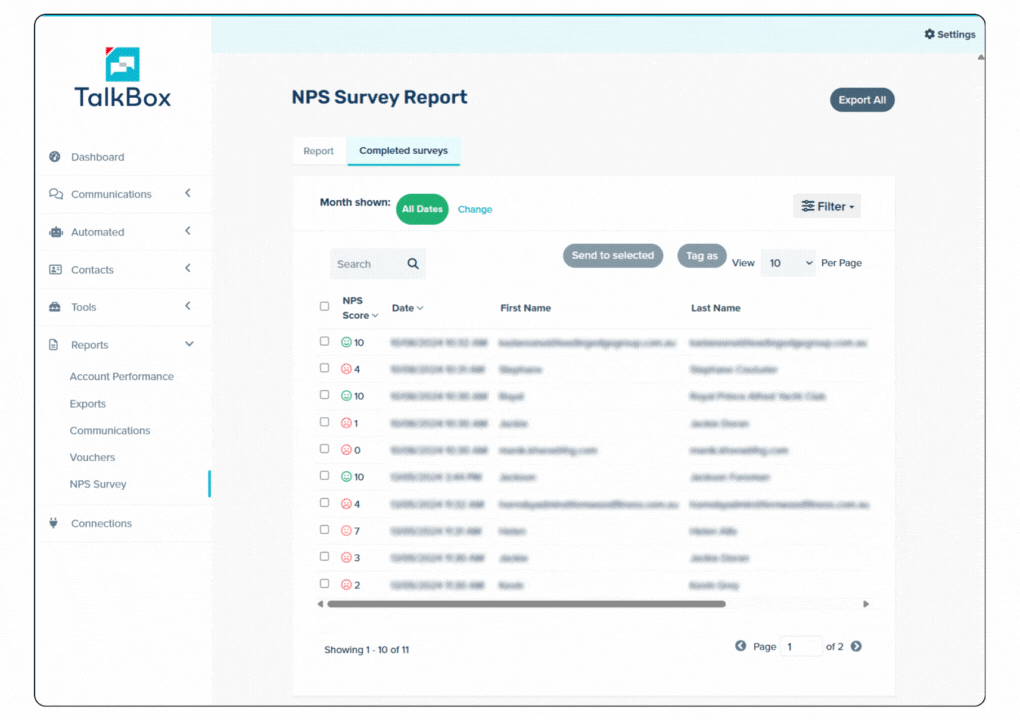The image size is (1020, 720).
Task: Open the Dashboard gauge icon
Action: pyautogui.click(x=55, y=157)
